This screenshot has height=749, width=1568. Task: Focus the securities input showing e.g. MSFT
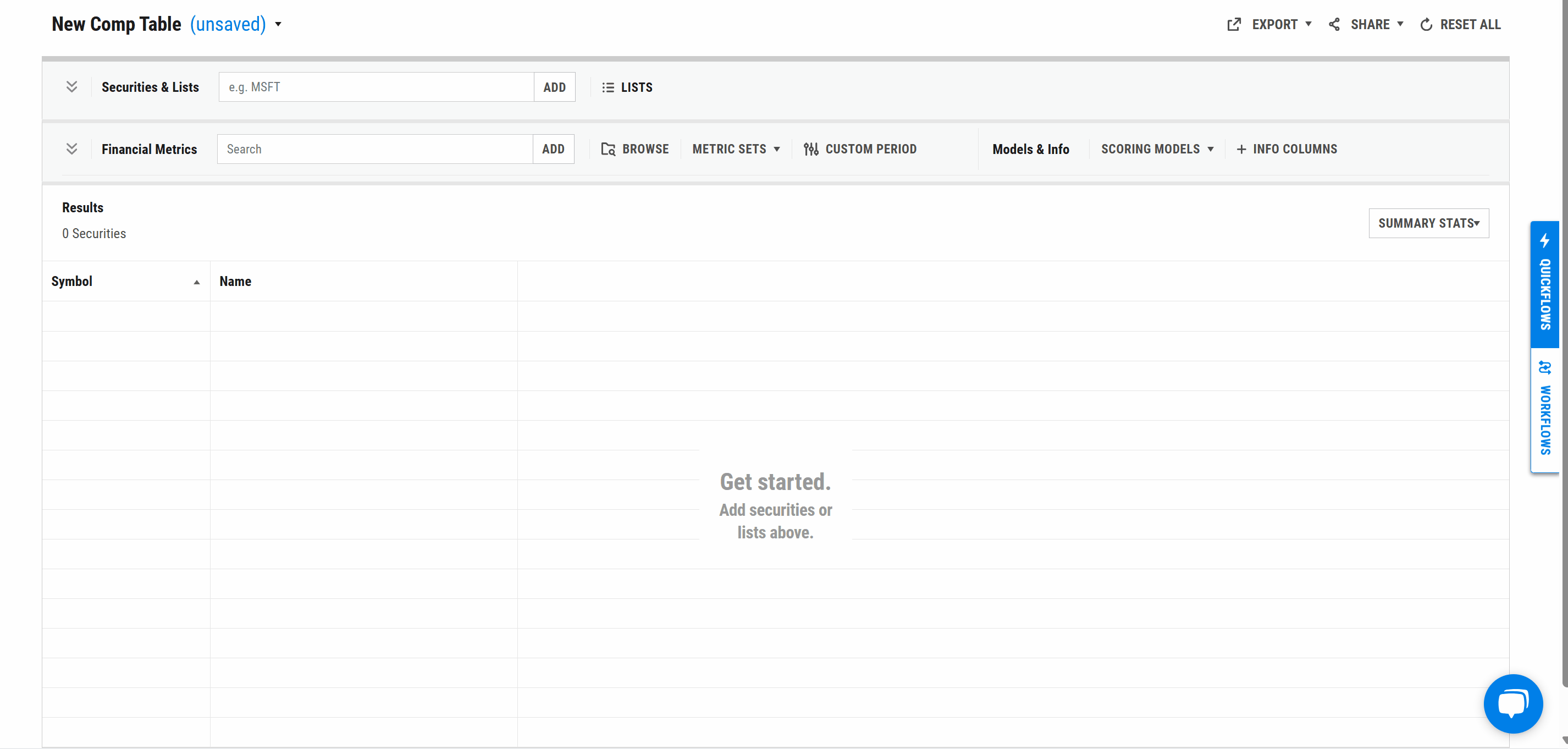376,87
